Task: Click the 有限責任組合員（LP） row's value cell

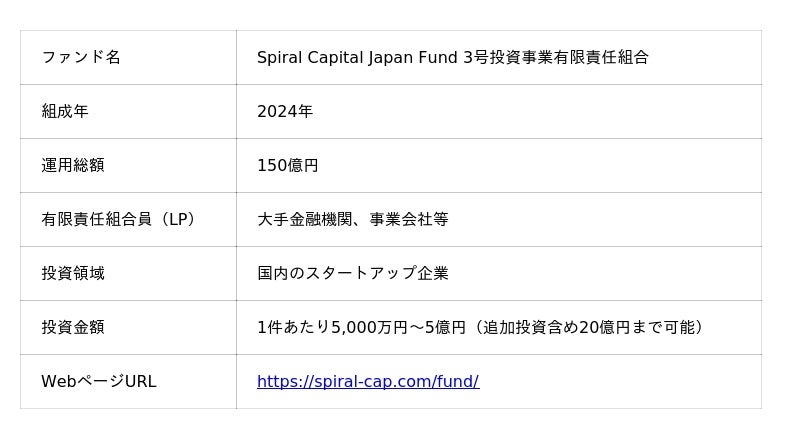Action: point(600,219)
